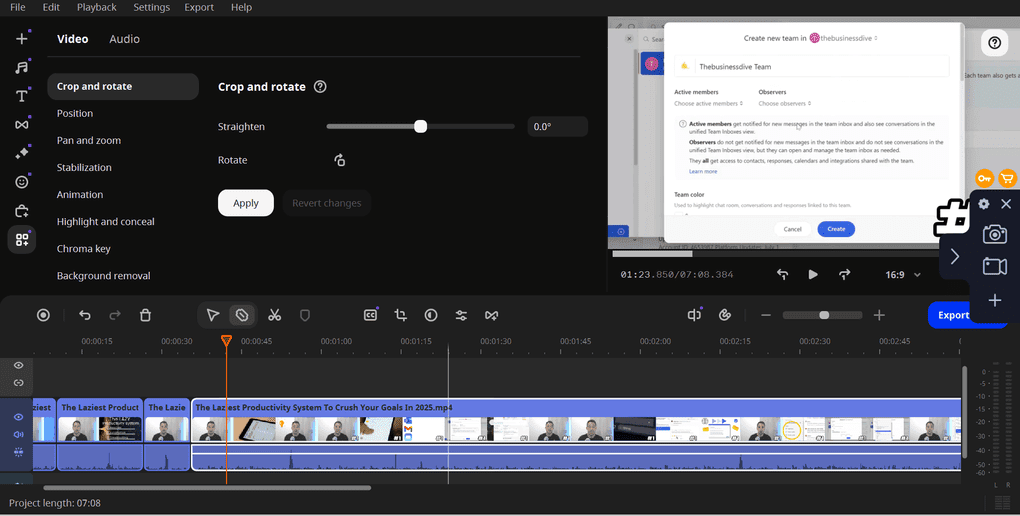The image size is (1020, 516).
Task: Open the File menu
Action: point(18,7)
